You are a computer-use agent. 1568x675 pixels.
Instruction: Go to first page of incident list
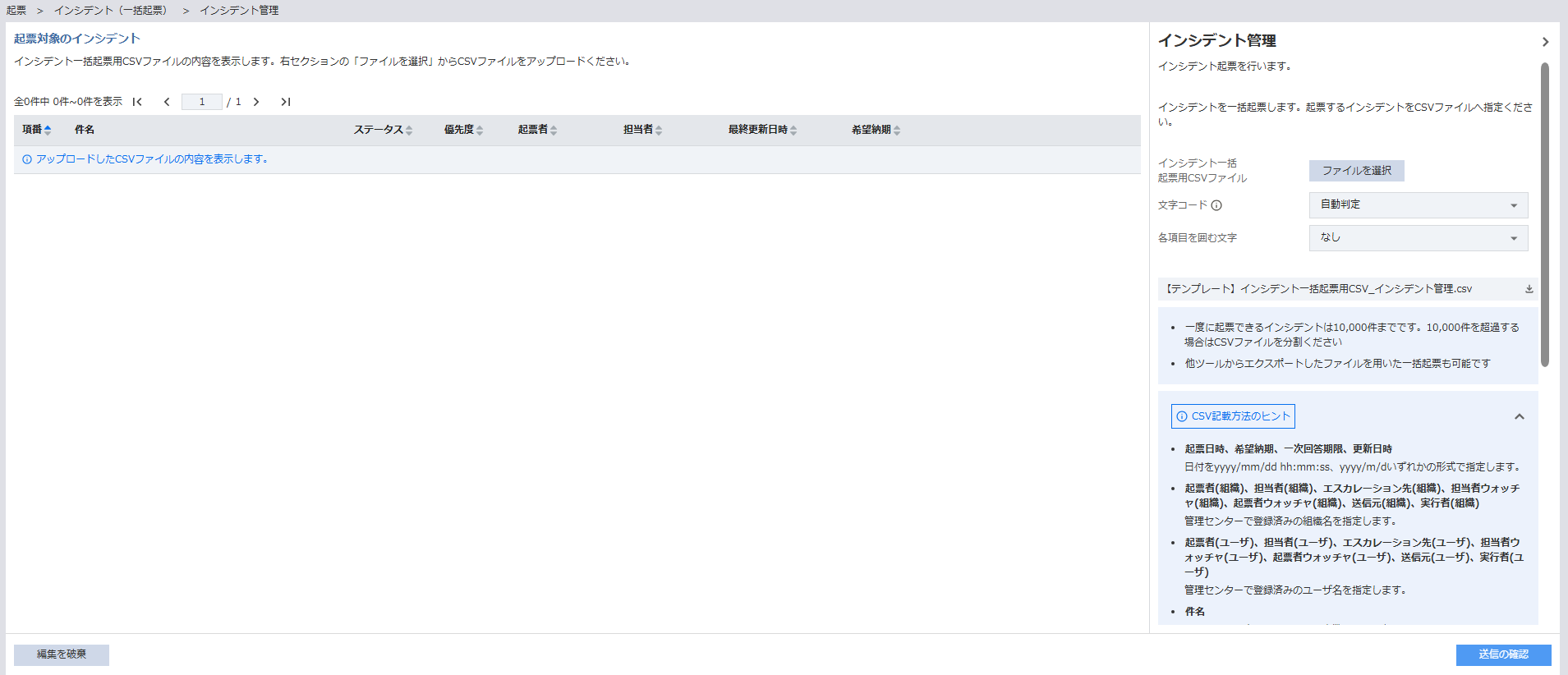tap(138, 102)
